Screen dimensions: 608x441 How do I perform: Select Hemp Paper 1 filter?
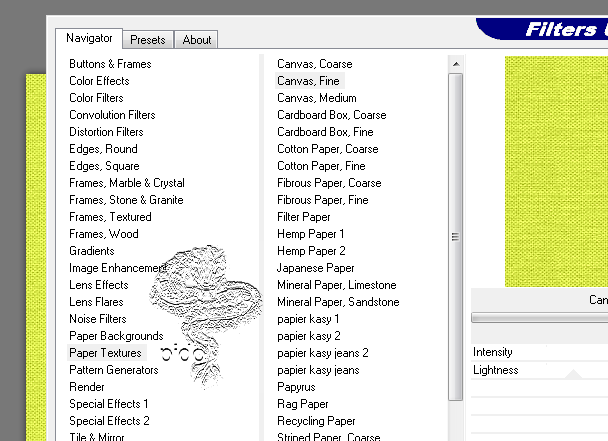pyautogui.click(x=311, y=234)
